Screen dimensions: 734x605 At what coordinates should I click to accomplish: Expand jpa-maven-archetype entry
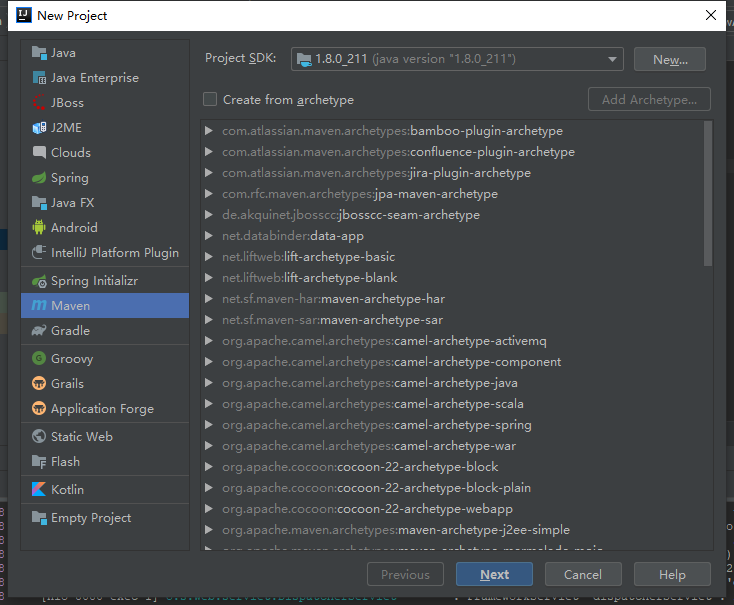(x=209, y=194)
